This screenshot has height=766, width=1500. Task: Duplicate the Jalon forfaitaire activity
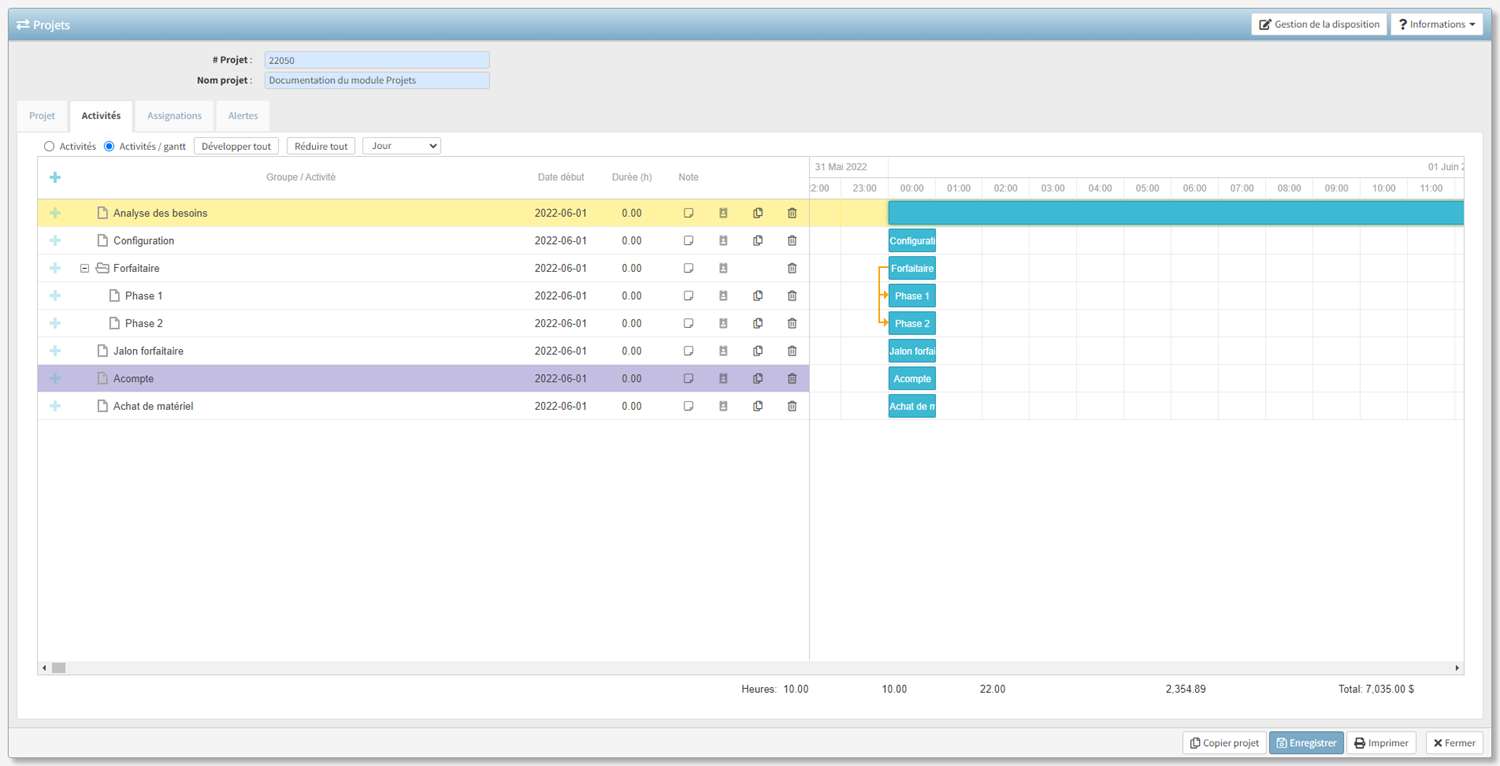[758, 351]
